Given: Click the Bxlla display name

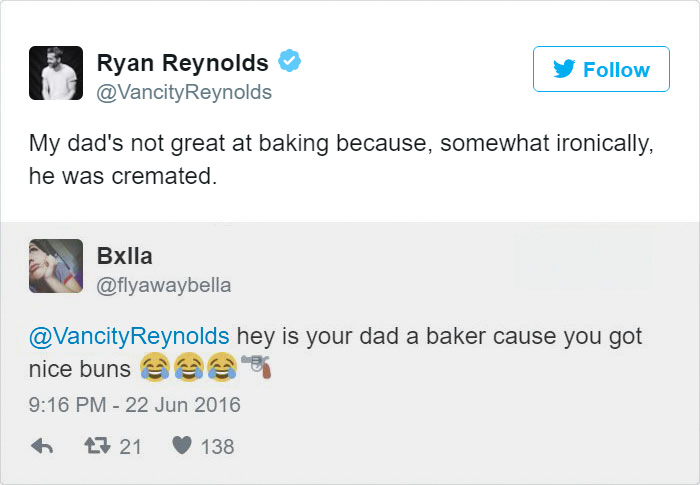Looking at the screenshot, I should click(x=124, y=256).
